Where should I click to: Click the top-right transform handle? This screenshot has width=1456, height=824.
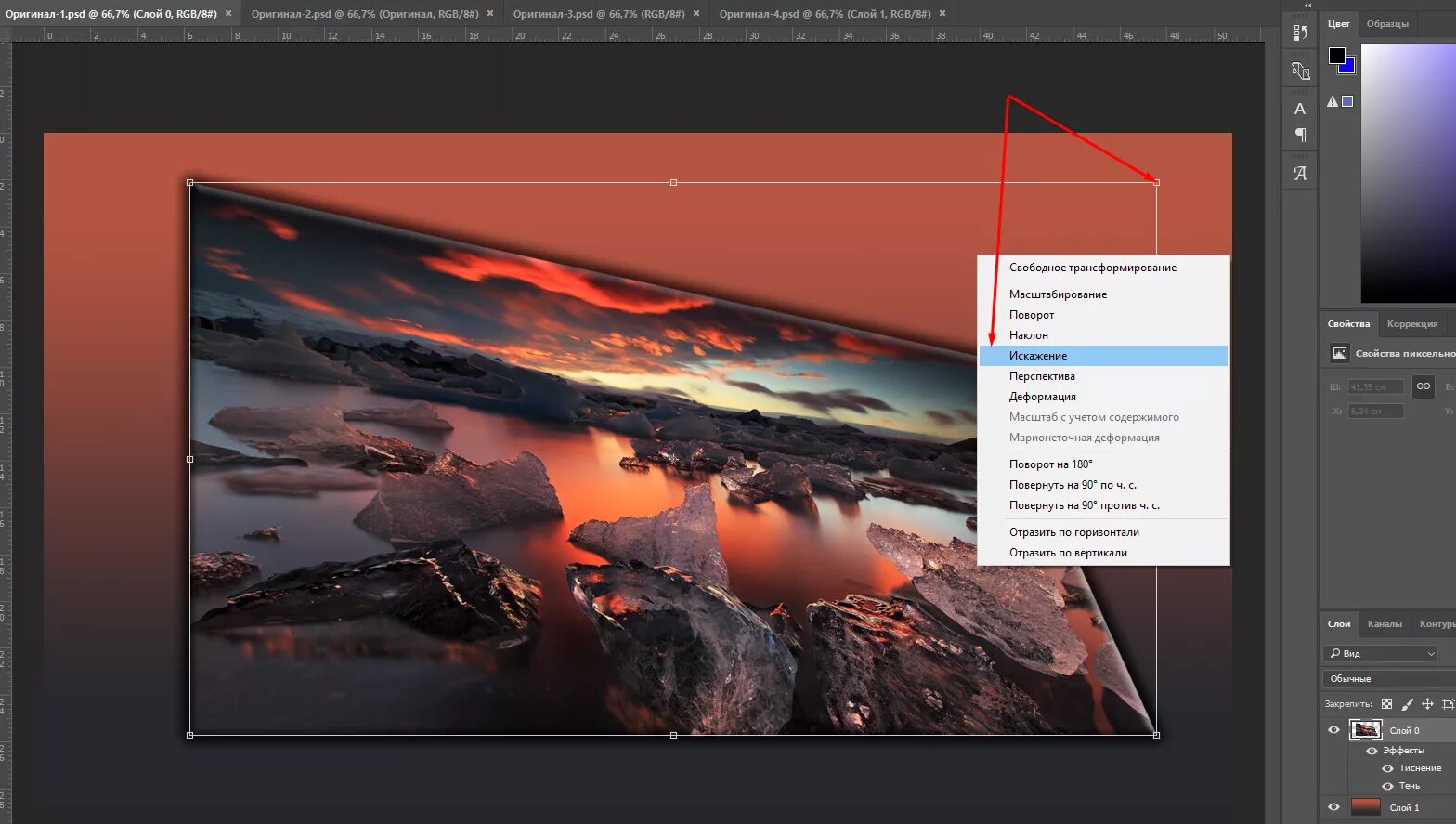(1156, 182)
